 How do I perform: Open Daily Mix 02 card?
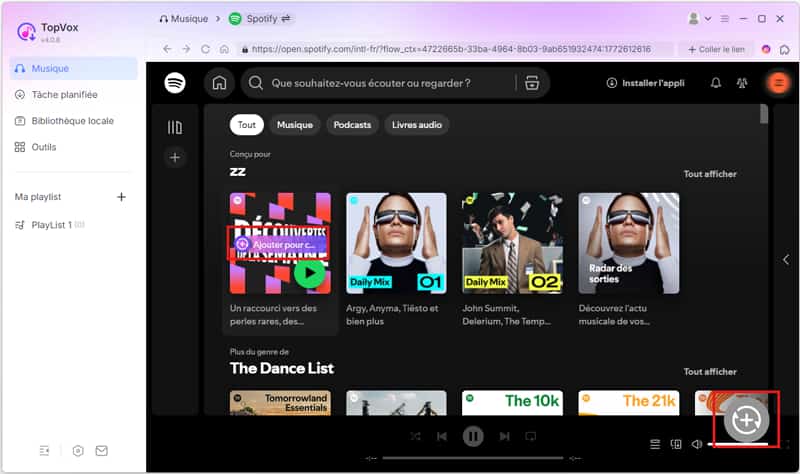(x=512, y=260)
